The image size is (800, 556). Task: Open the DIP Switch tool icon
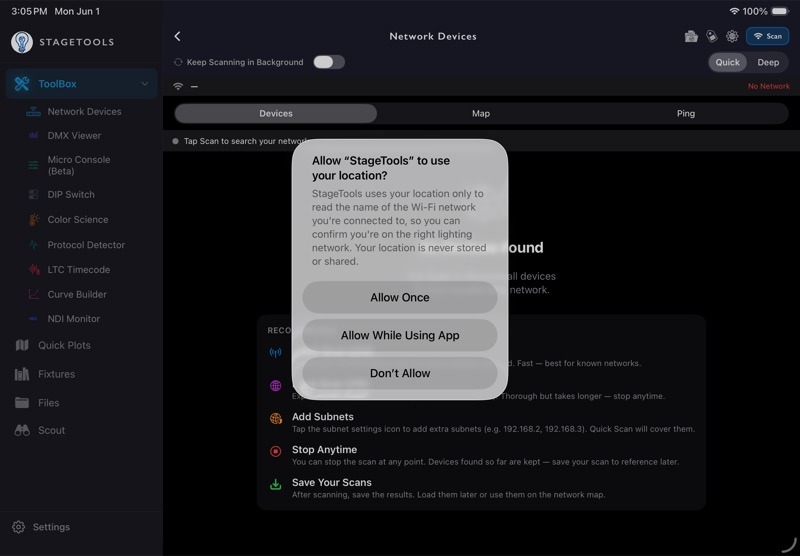tap(33, 194)
